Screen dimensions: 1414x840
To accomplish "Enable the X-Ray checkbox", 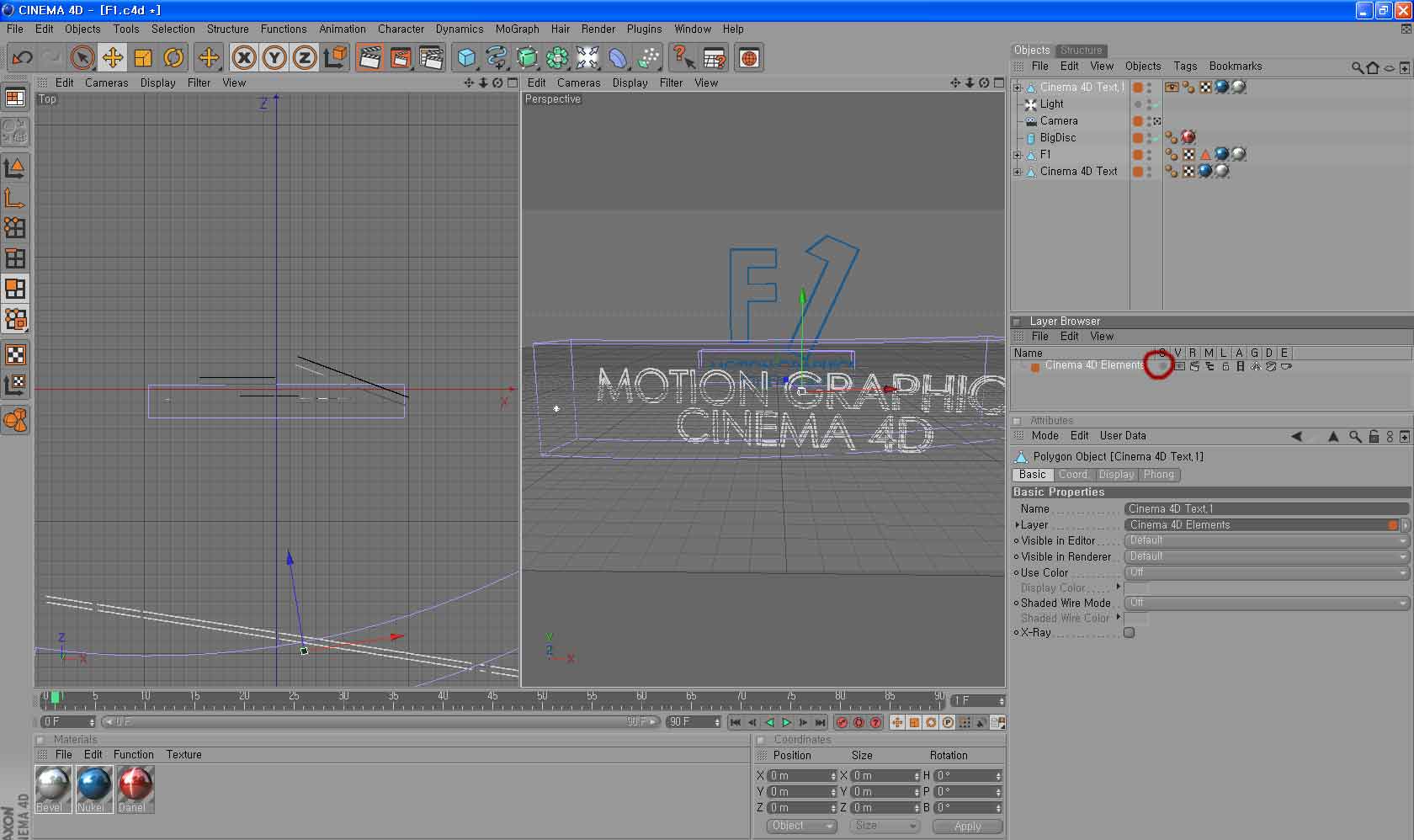I will pos(1130,633).
